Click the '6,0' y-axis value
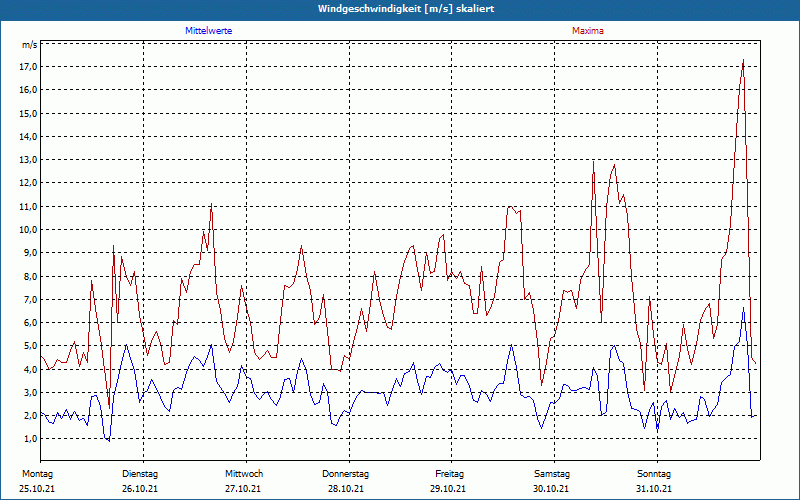This screenshot has height=500, width=800. click(x=30, y=322)
